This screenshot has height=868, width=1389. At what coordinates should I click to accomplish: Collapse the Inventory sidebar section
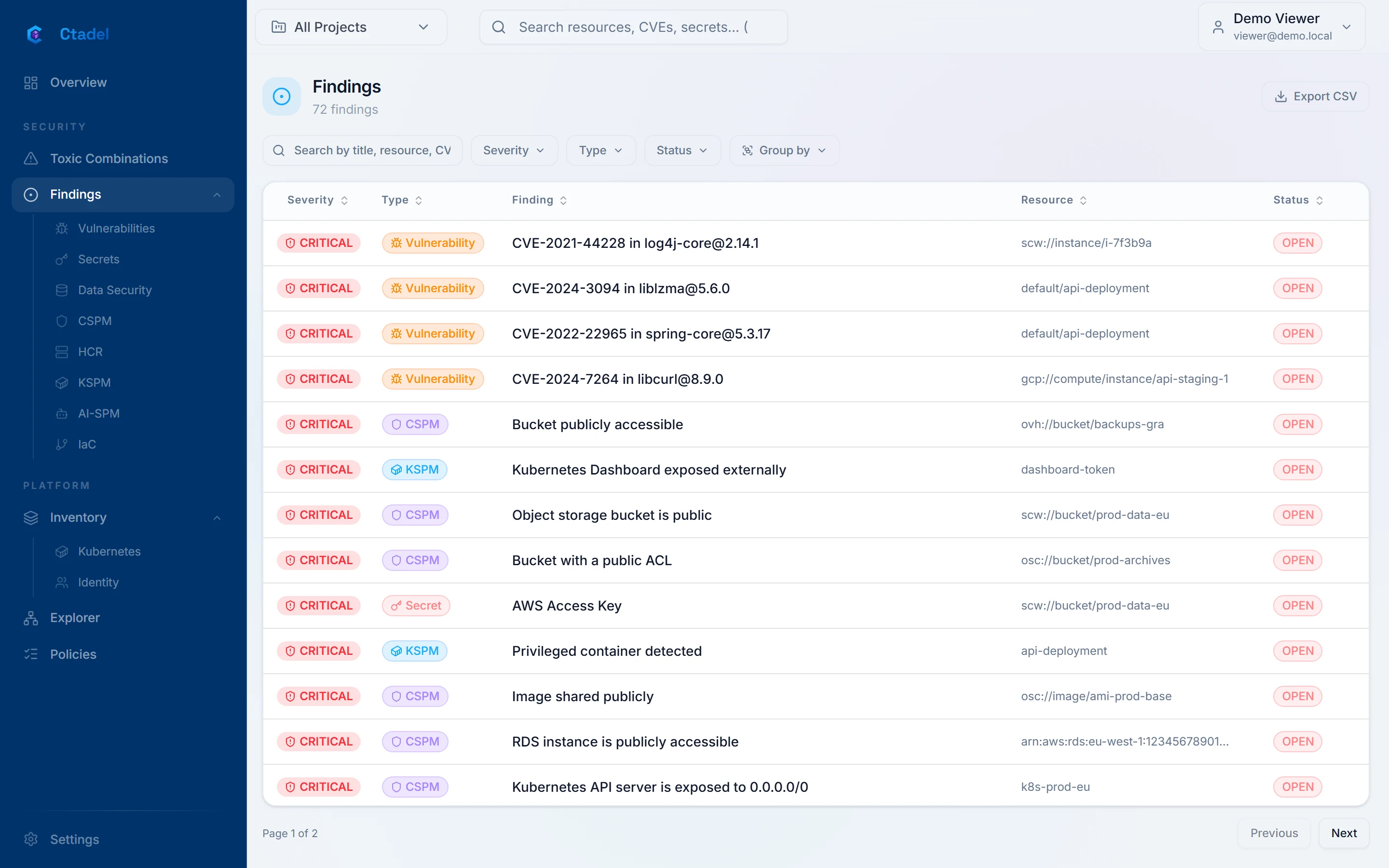coord(217,518)
